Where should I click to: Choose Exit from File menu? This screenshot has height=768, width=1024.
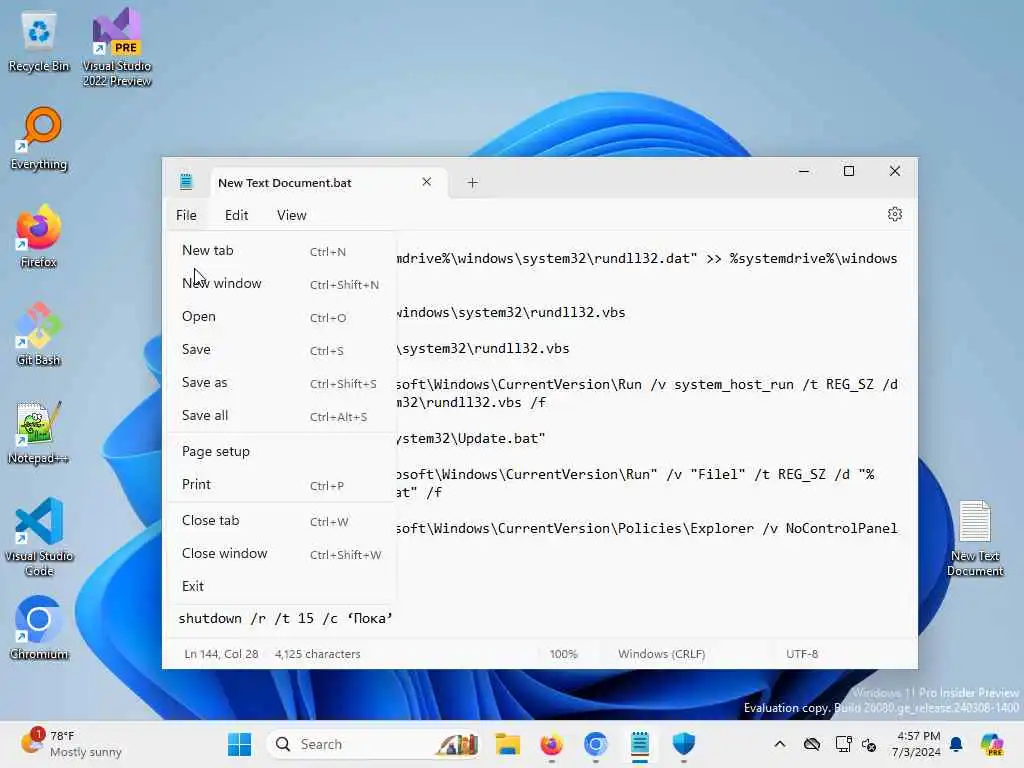281,586
